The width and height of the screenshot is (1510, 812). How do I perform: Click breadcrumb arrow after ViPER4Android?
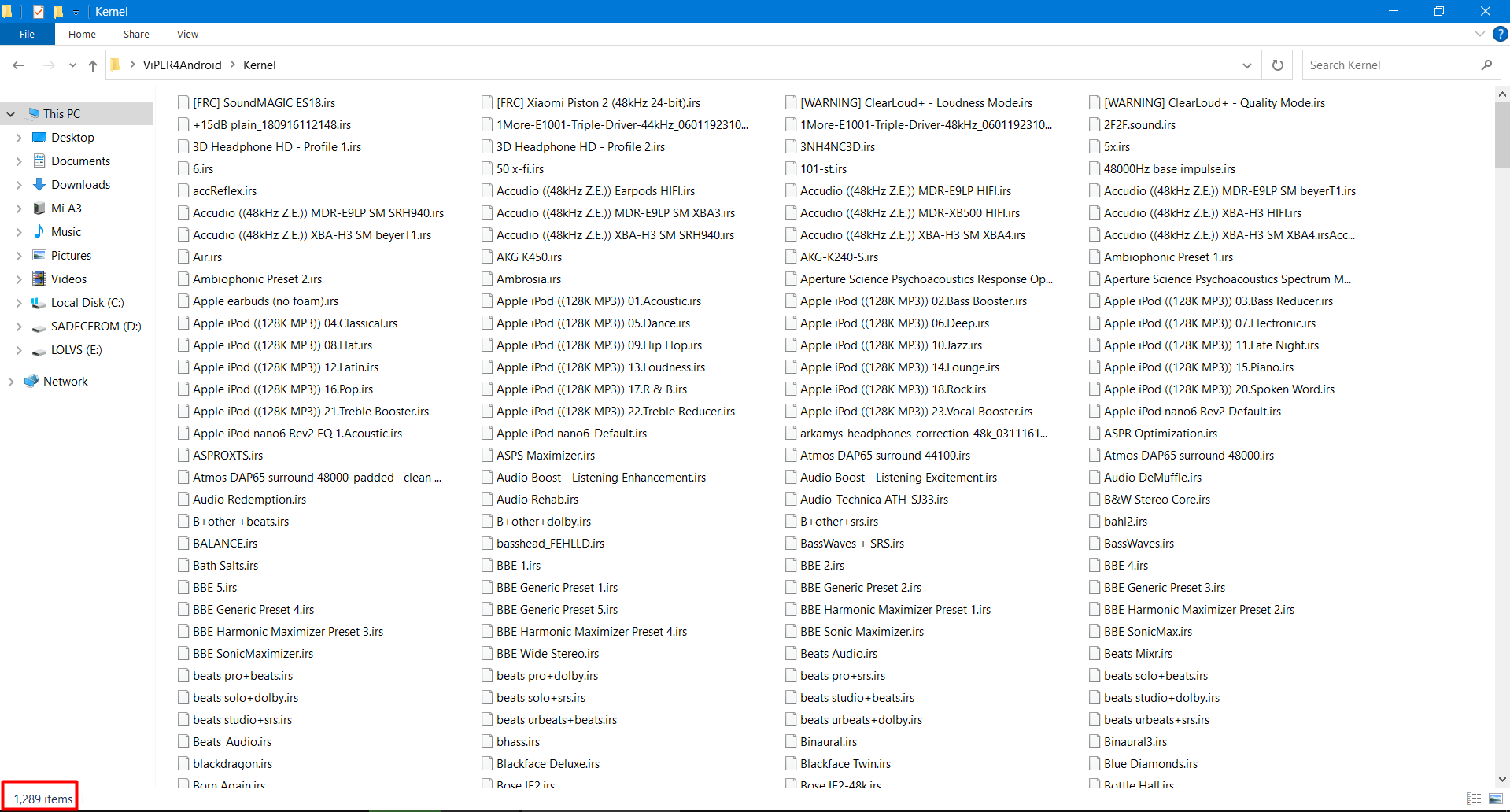tap(233, 65)
